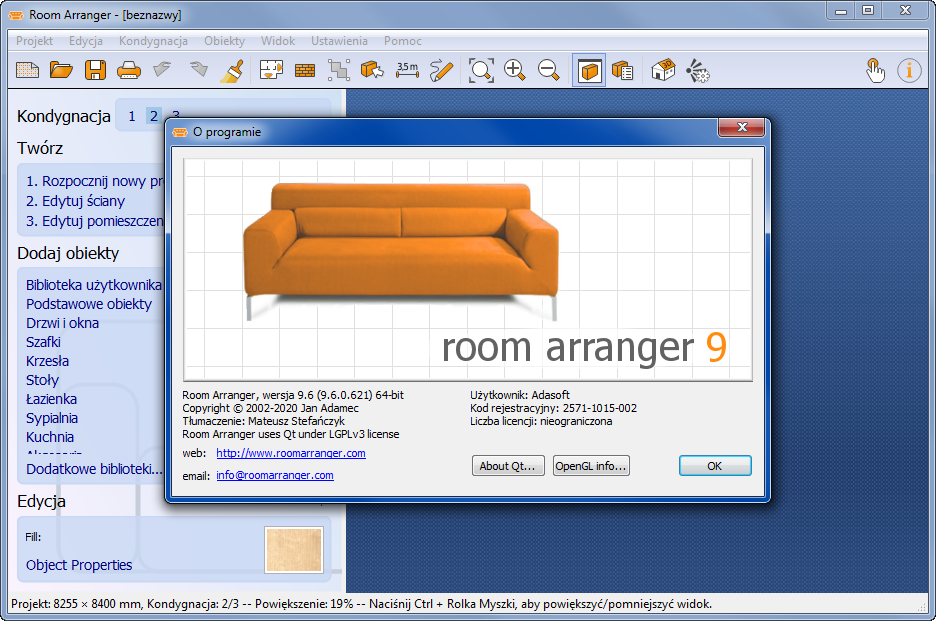Image resolution: width=936 pixels, height=621 pixels.
Task: Open the Pomoc menu
Action: 402,41
